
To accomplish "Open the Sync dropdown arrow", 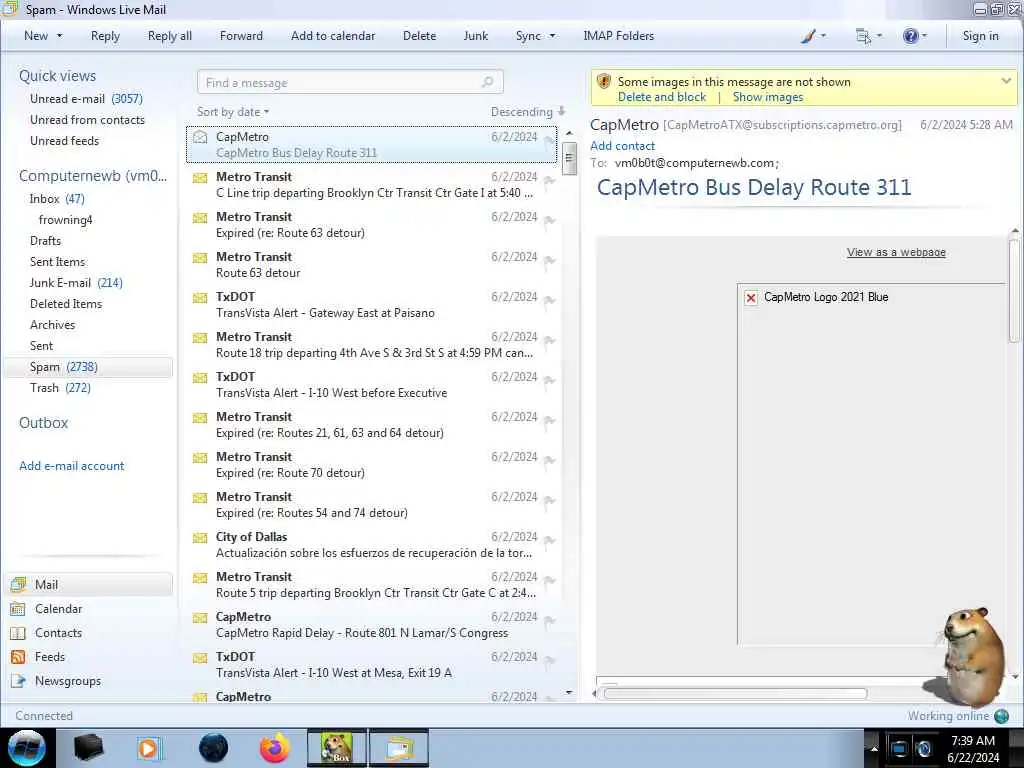I will pos(552,36).
